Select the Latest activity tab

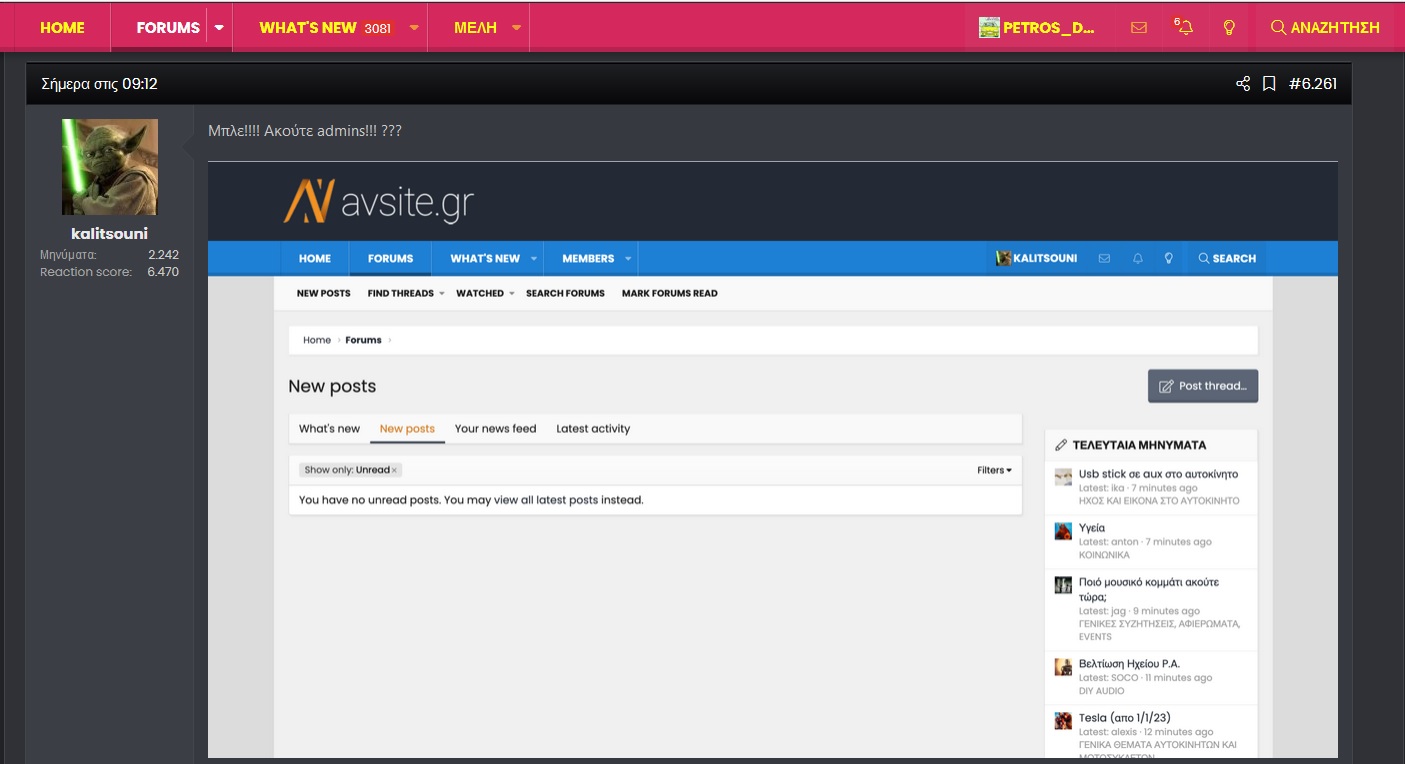(593, 429)
